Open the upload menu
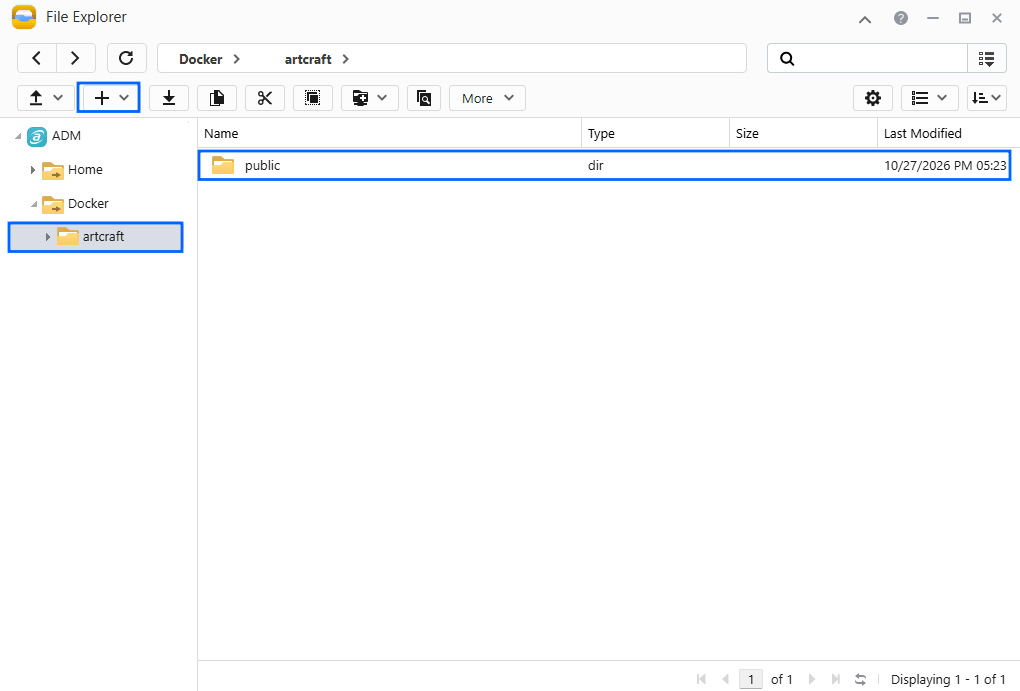1020x691 pixels. pos(46,98)
